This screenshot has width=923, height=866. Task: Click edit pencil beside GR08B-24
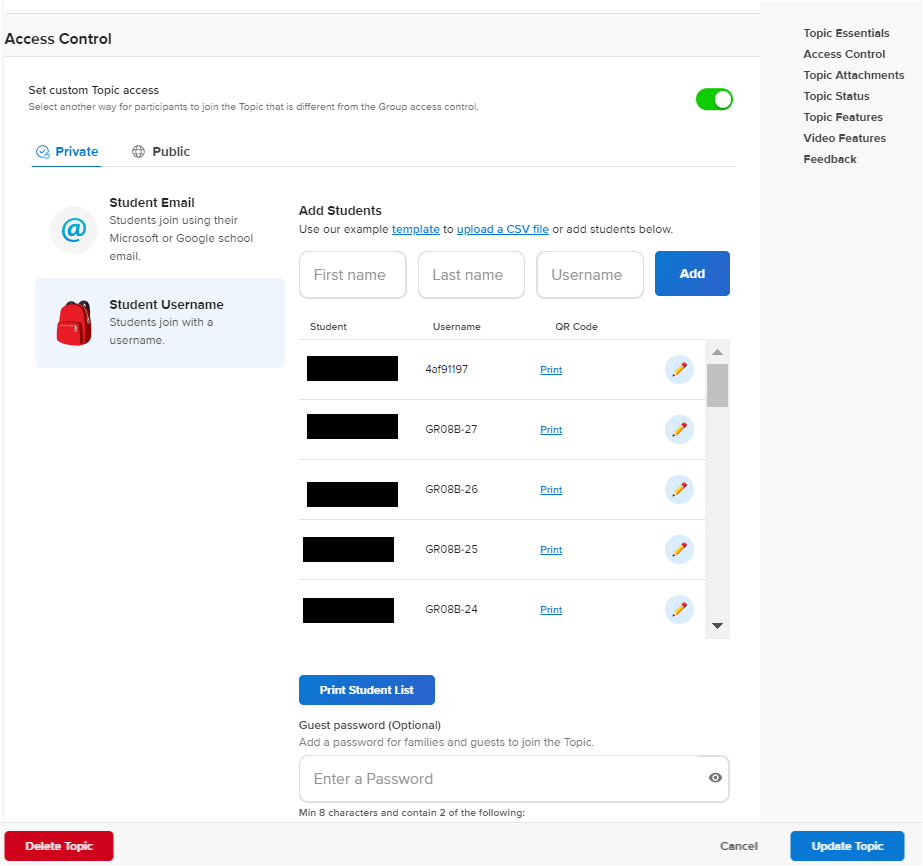[679, 609]
